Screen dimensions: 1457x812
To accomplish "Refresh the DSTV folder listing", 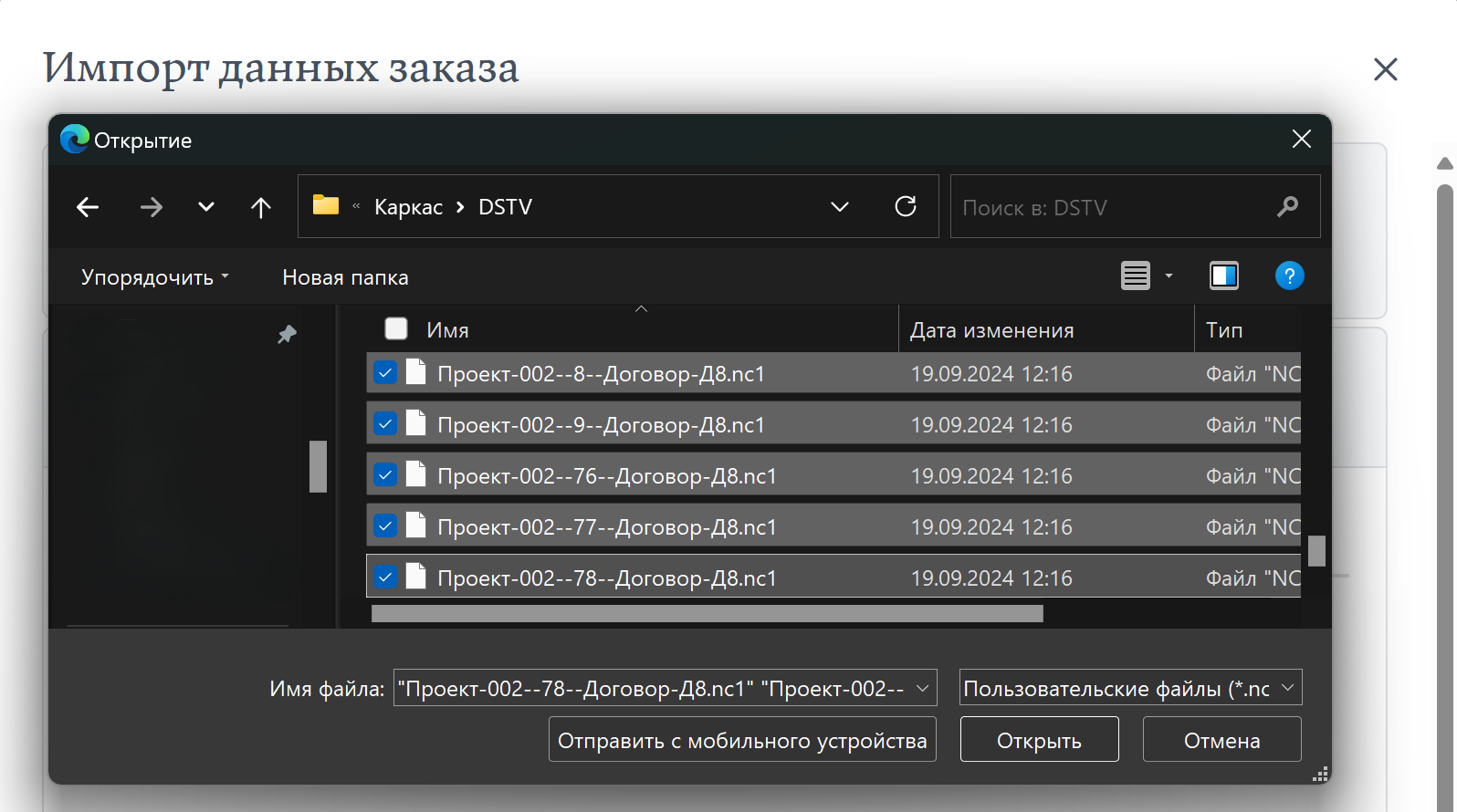I will tap(906, 206).
